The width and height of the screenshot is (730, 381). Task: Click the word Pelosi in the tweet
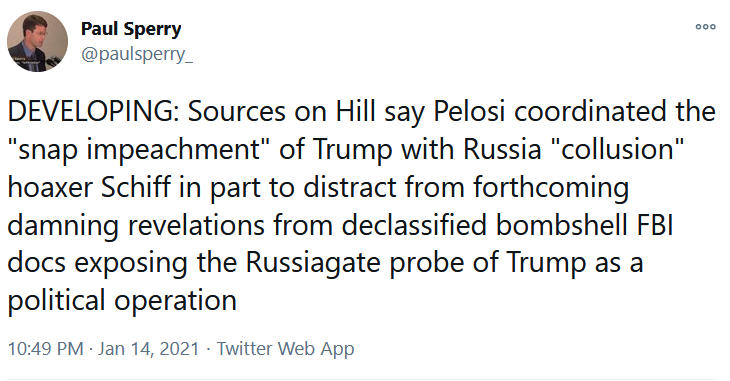pos(469,112)
